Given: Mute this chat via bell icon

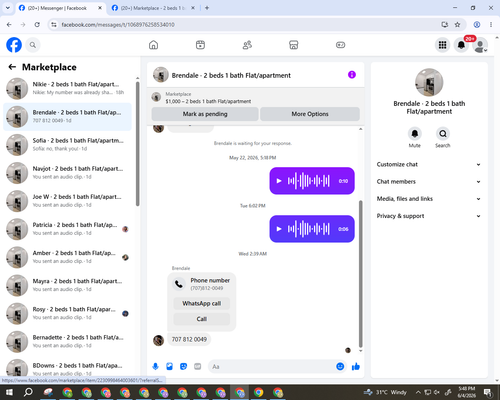Looking at the screenshot, I should coord(415,134).
